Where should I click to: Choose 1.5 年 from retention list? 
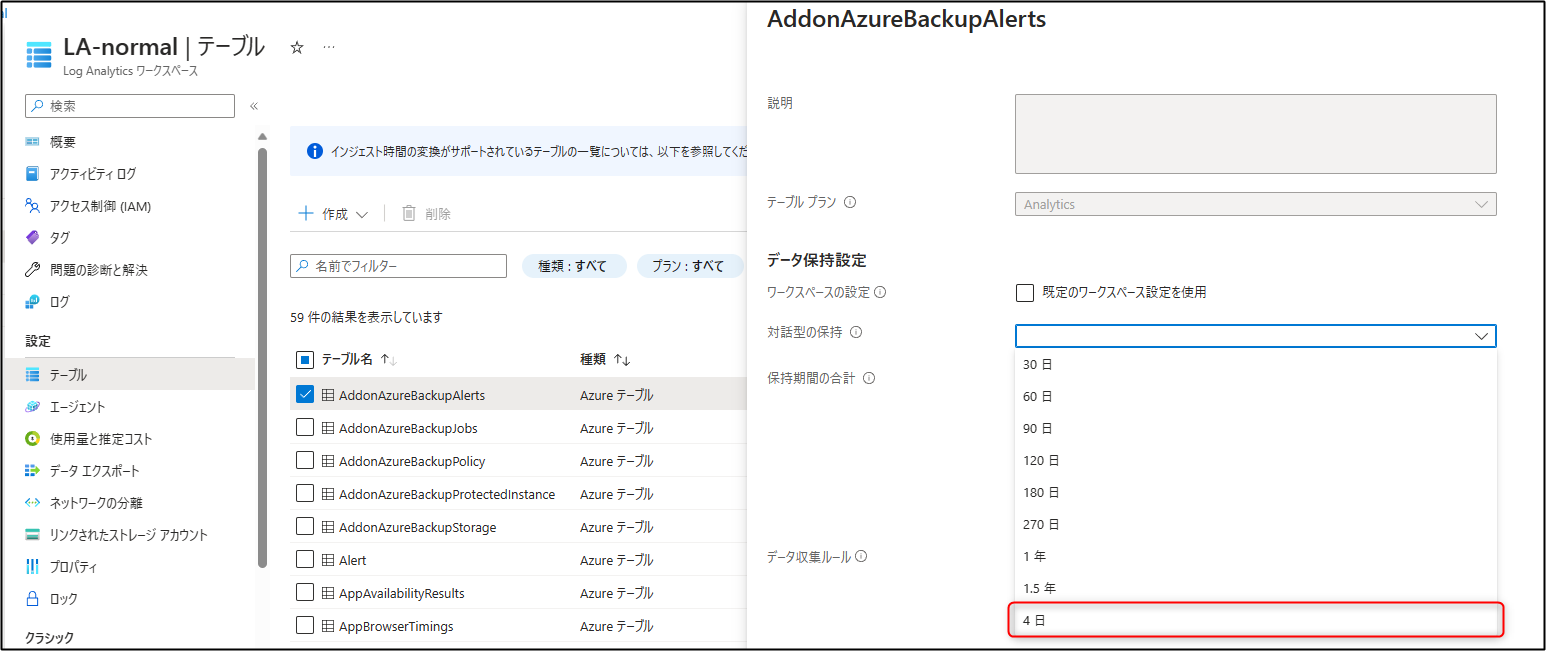[1255, 589]
